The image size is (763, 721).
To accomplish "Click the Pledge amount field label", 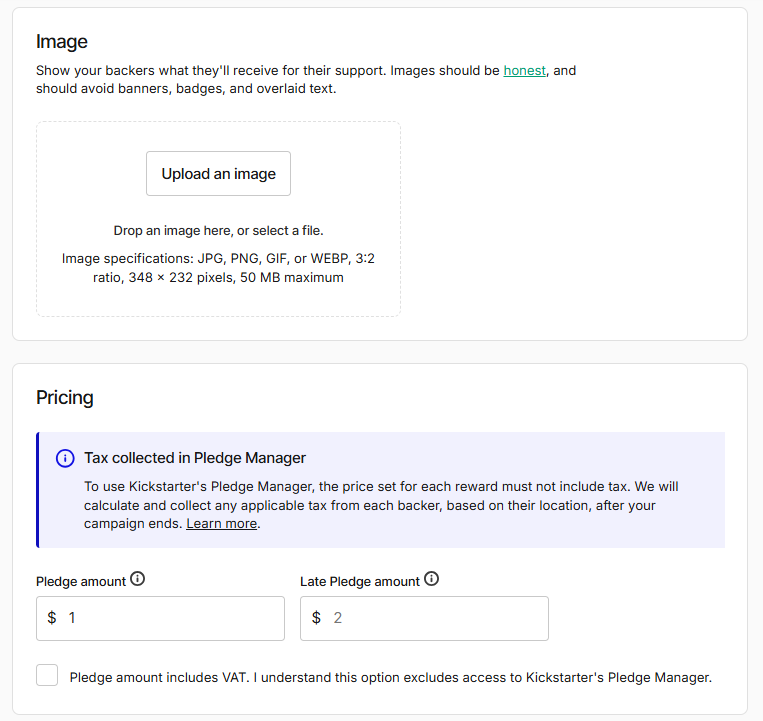I will [81, 581].
